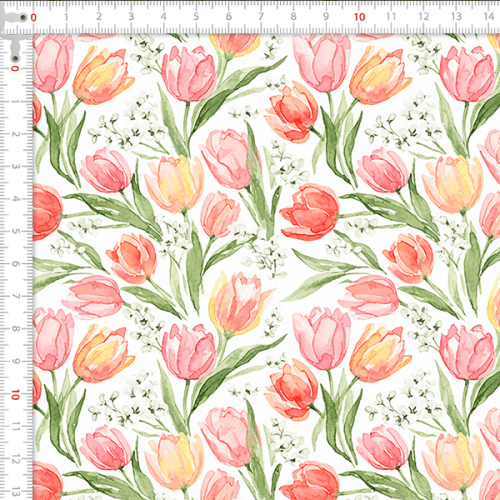Click the red 0 on the horizontal ruler
Viewport: 500px width, 500px height.
click(x=33, y=17)
